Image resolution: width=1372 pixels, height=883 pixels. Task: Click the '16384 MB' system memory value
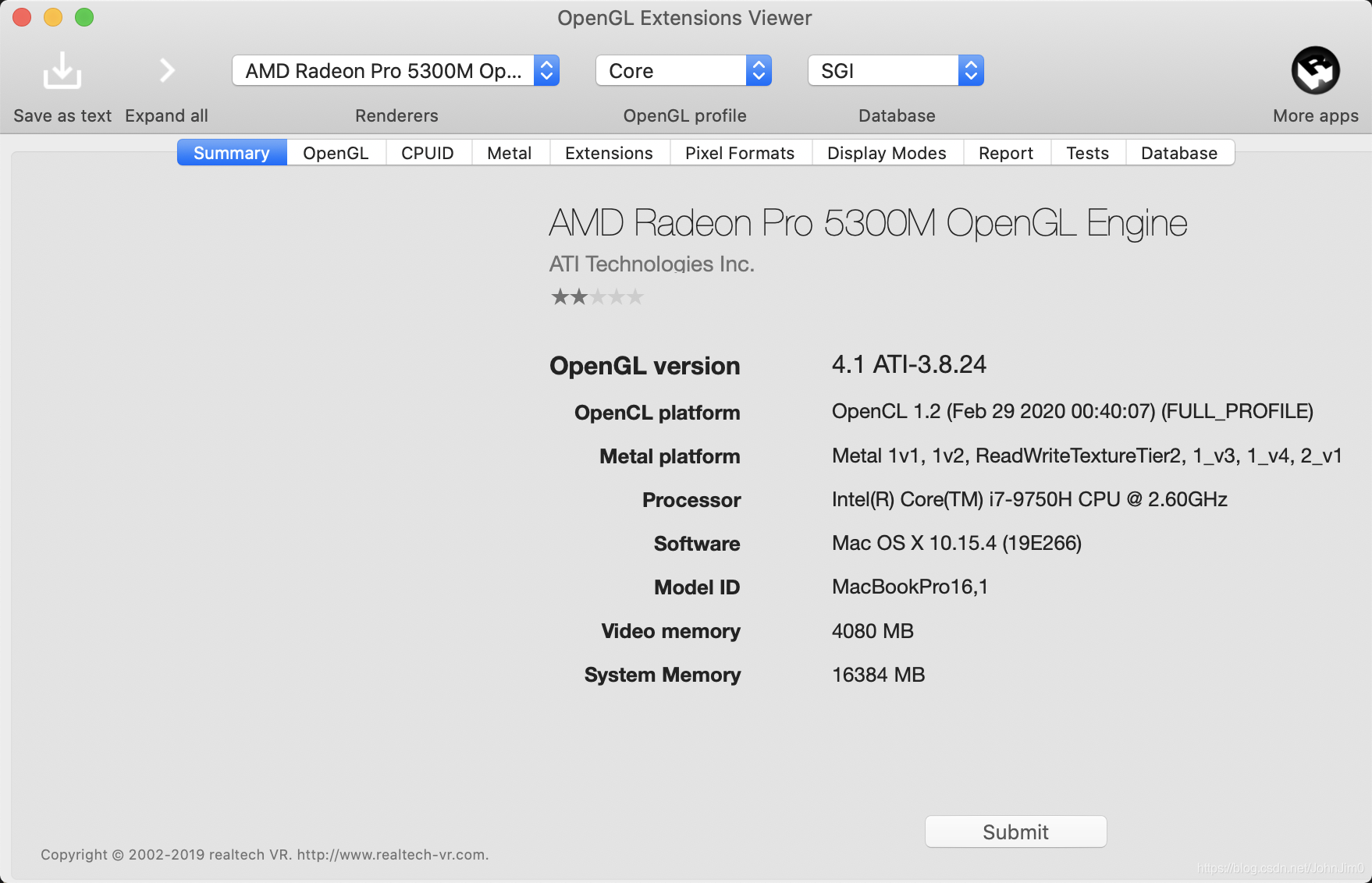[x=879, y=674]
